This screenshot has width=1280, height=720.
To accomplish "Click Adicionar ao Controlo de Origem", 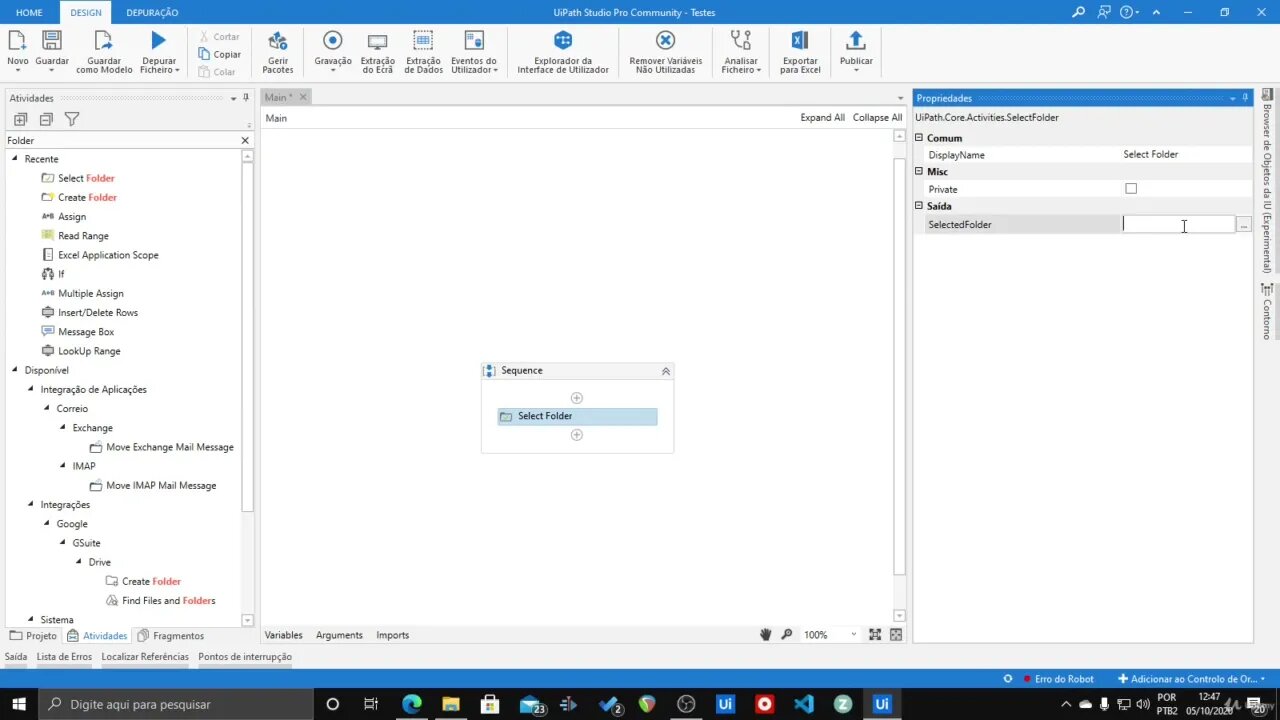I will tap(1193, 679).
